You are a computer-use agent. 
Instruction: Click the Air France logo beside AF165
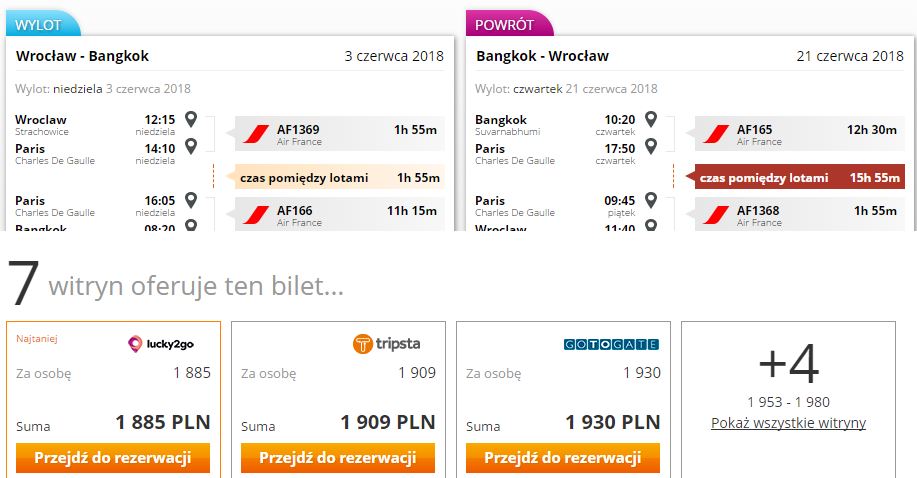tap(716, 134)
